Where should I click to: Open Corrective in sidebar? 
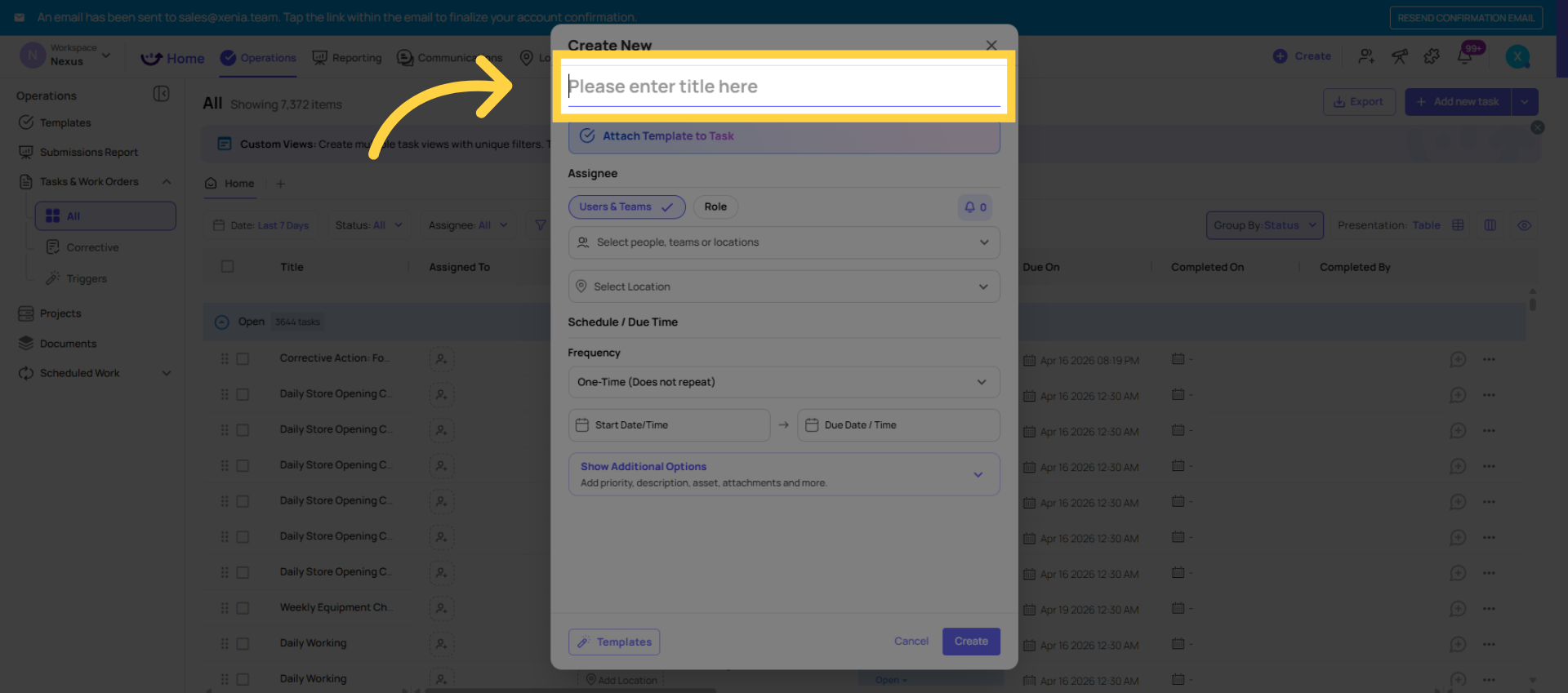click(x=83, y=247)
